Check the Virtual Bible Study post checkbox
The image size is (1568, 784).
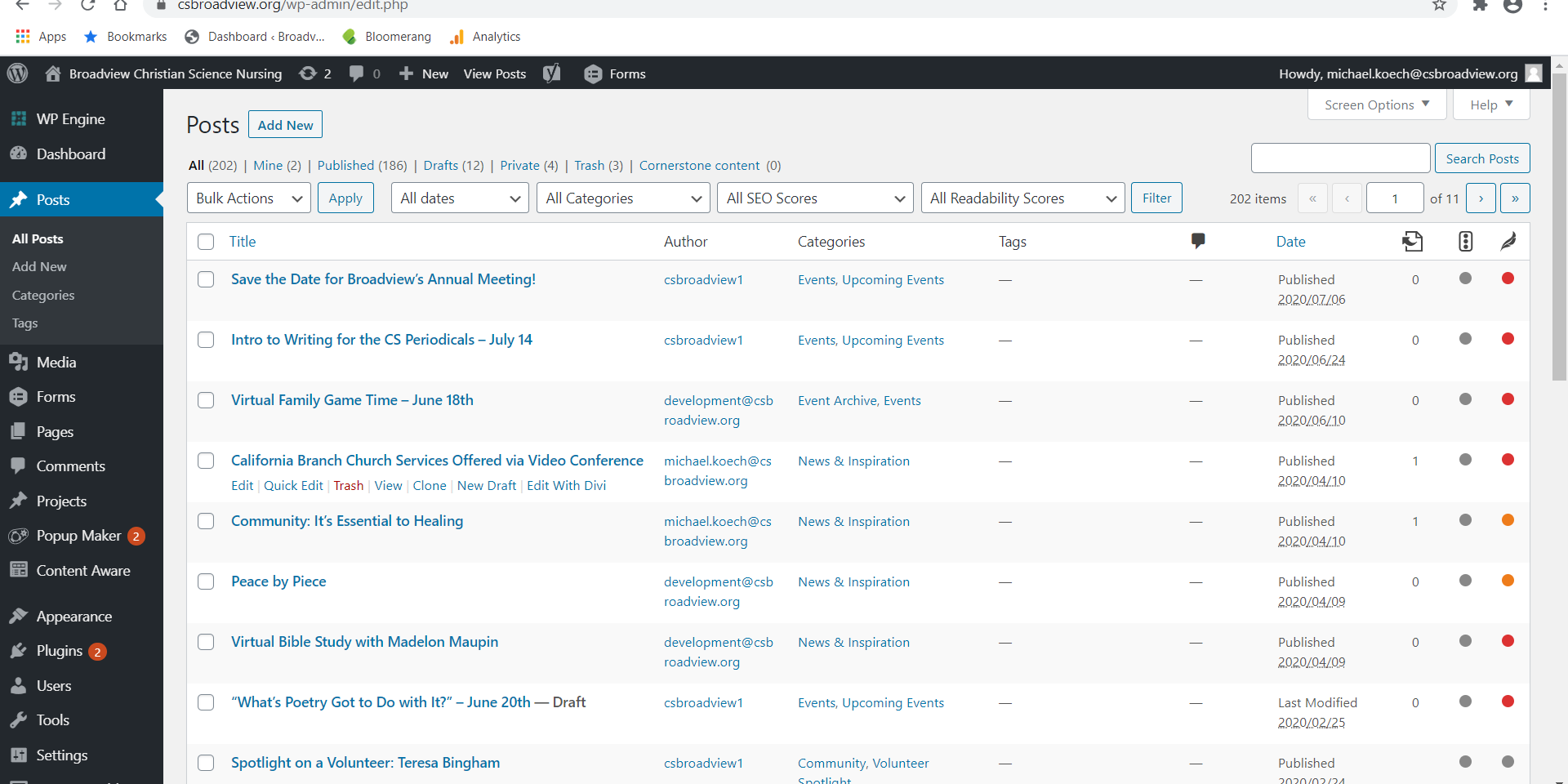(x=206, y=642)
